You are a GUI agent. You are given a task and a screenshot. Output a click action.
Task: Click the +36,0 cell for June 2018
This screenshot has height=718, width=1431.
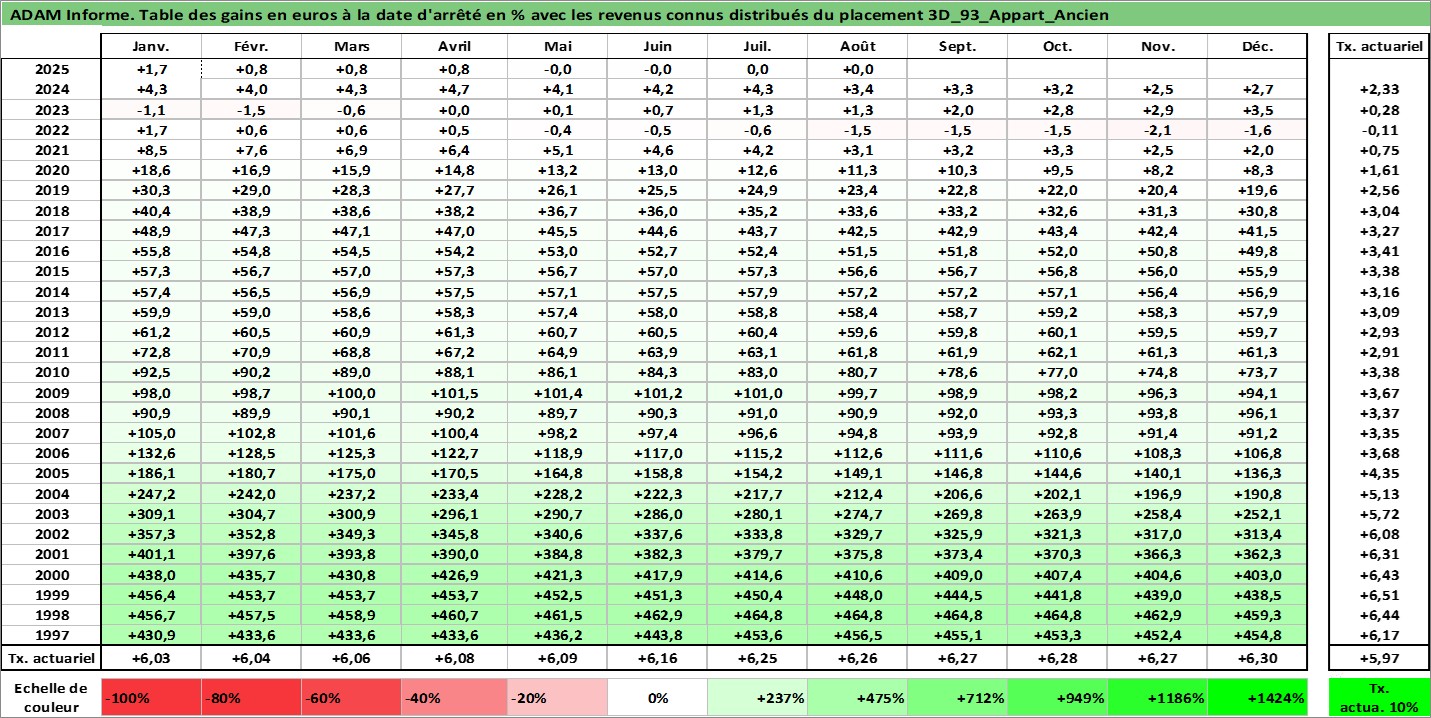pyautogui.click(x=657, y=211)
